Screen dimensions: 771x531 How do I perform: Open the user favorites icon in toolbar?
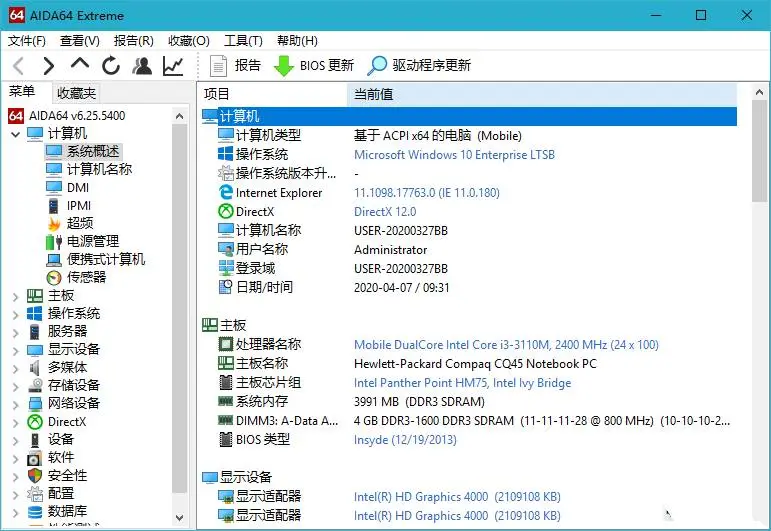[142, 66]
